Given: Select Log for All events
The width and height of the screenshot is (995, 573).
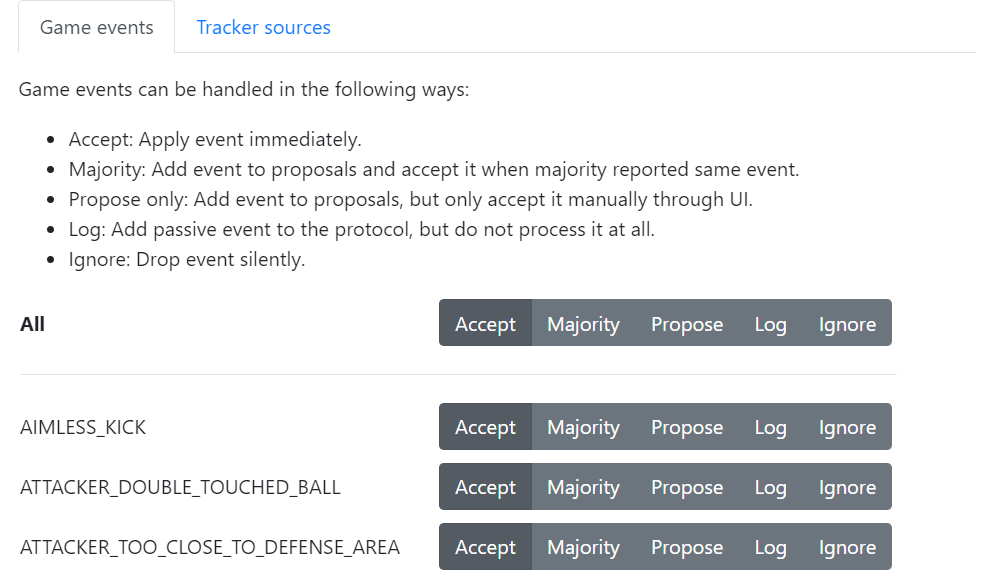Looking at the screenshot, I should pyautogui.click(x=770, y=324).
